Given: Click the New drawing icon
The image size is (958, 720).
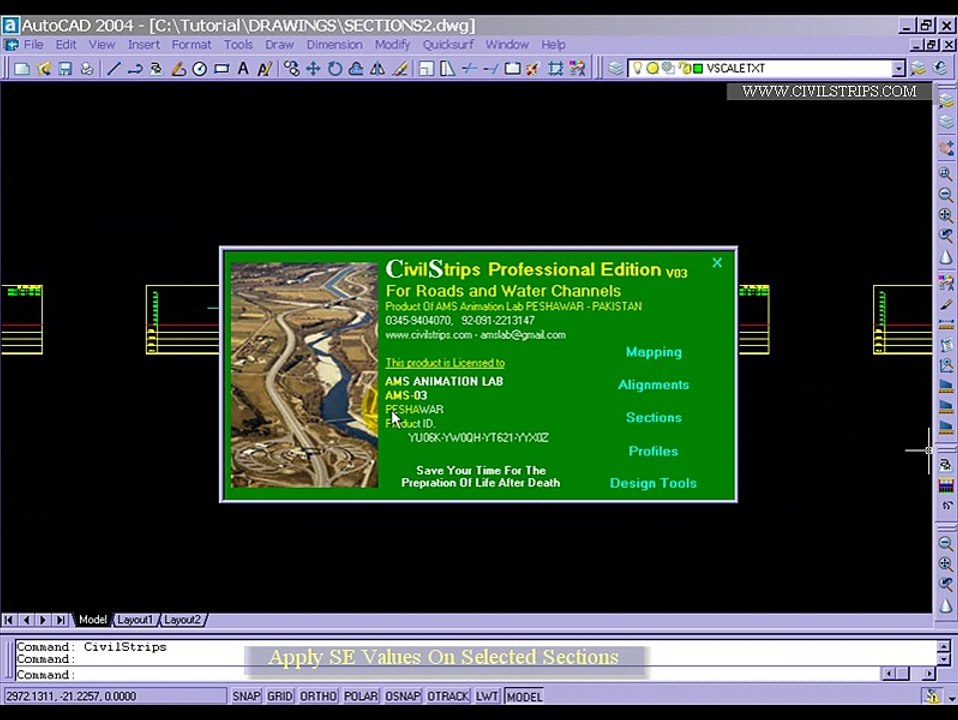Looking at the screenshot, I should [22, 68].
